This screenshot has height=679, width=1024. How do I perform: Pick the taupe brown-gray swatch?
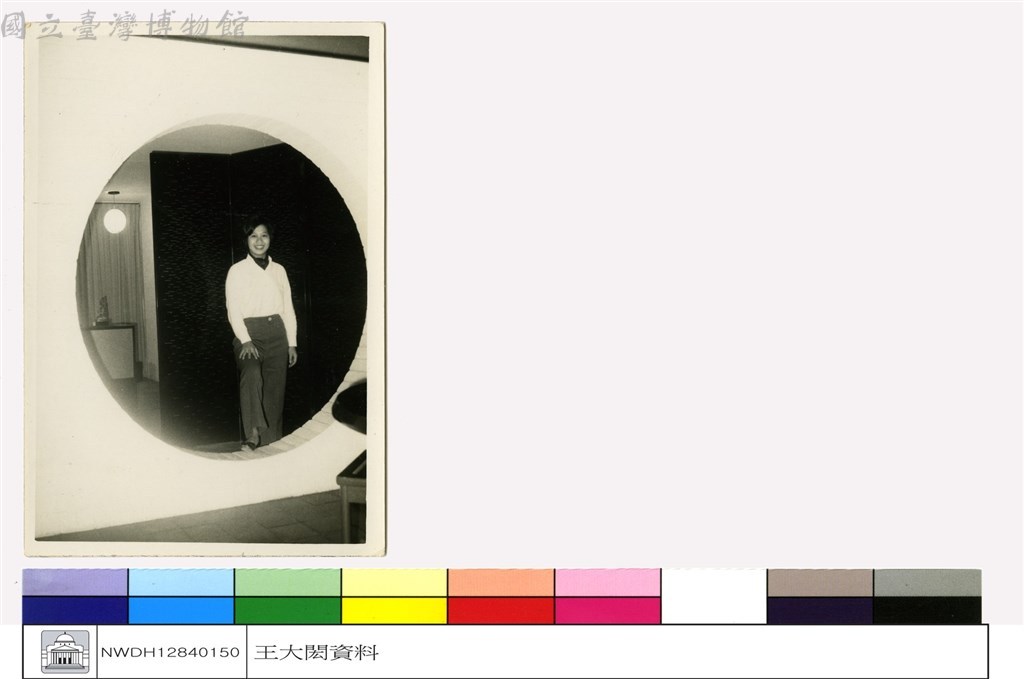click(820, 582)
